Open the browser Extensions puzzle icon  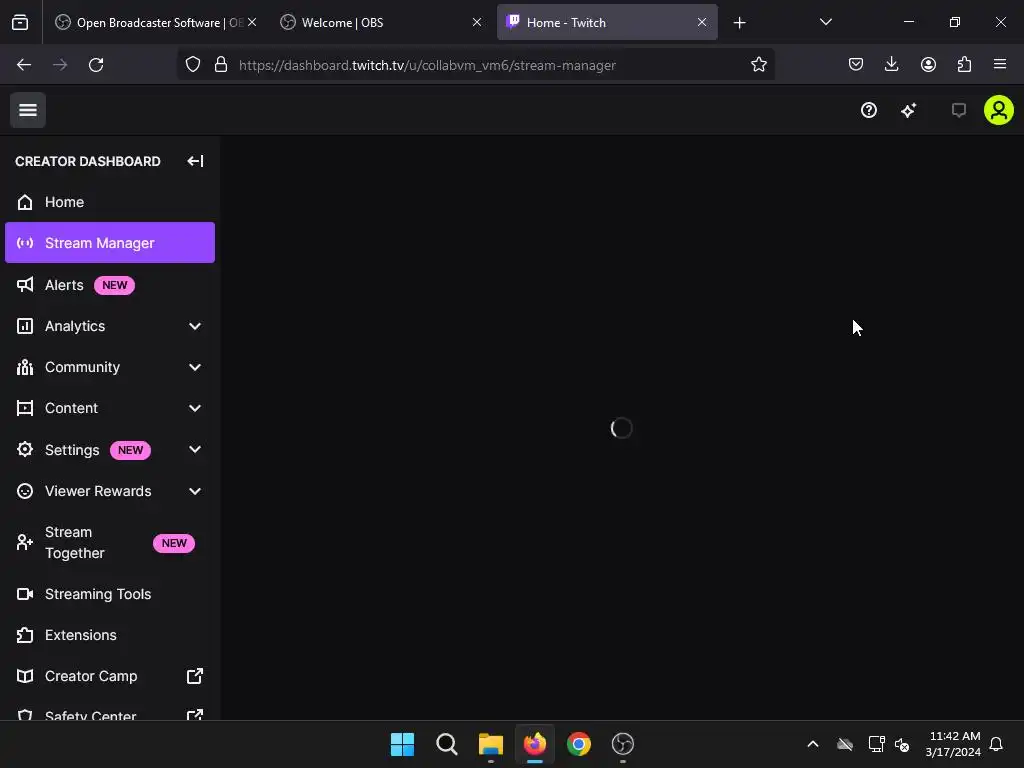(964, 64)
